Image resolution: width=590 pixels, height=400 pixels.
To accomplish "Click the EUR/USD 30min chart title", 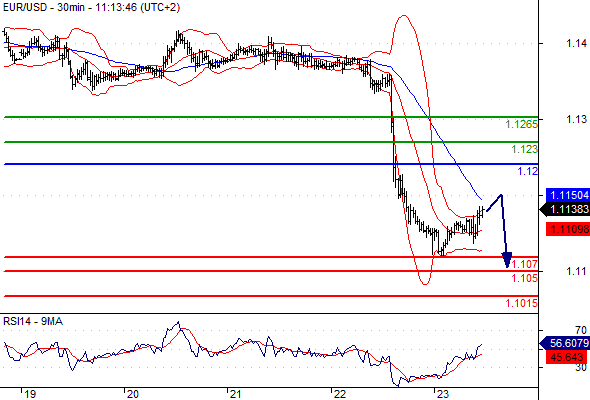I will pyautogui.click(x=91, y=7).
